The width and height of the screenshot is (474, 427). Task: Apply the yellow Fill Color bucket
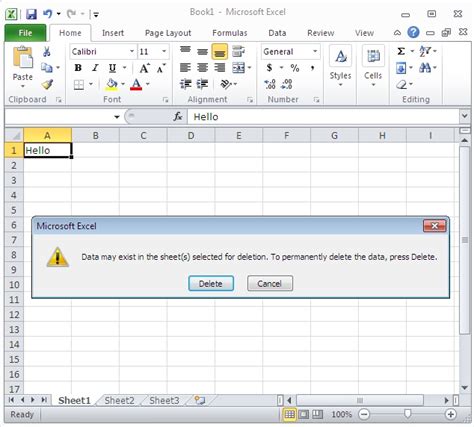click(x=112, y=85)
